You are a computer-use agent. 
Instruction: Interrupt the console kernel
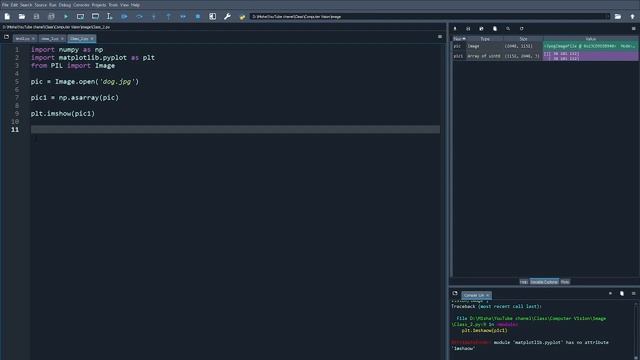[611, 293]
